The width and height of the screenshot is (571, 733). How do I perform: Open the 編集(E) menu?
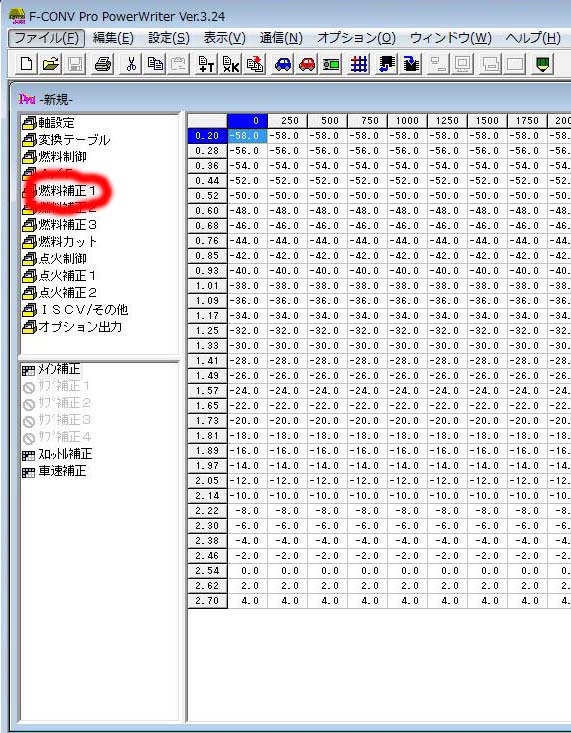(113, 38)
